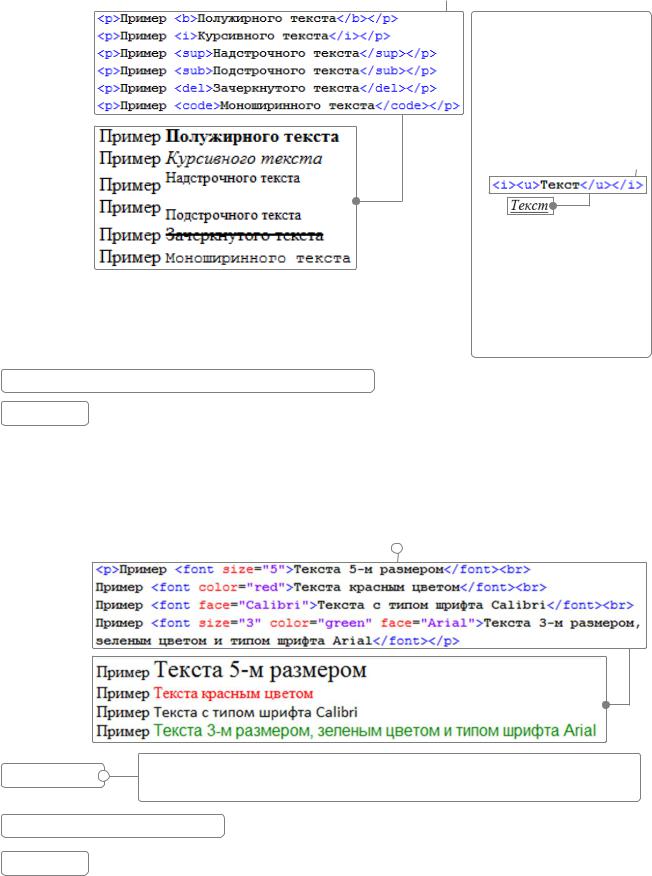Click rendered 'Текста с типом шрифта Calibri'
The image size is (652, 876).
255,712
